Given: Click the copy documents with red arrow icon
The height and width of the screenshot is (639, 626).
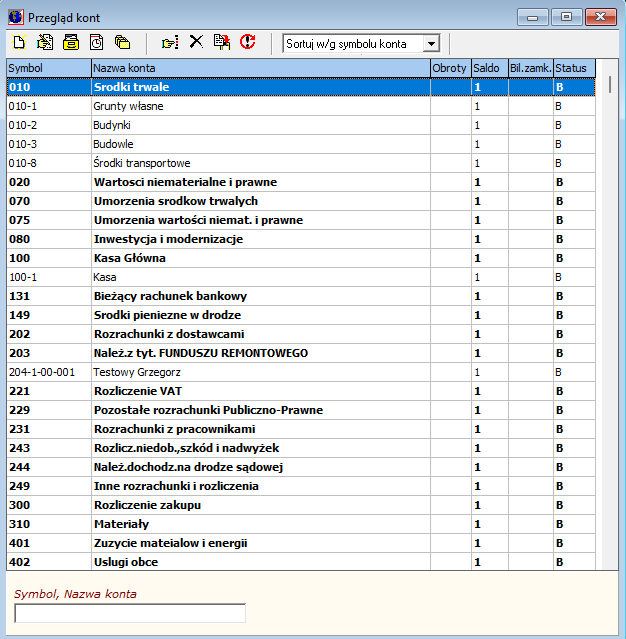Looking at the screenshot, I should pos(222,42).
